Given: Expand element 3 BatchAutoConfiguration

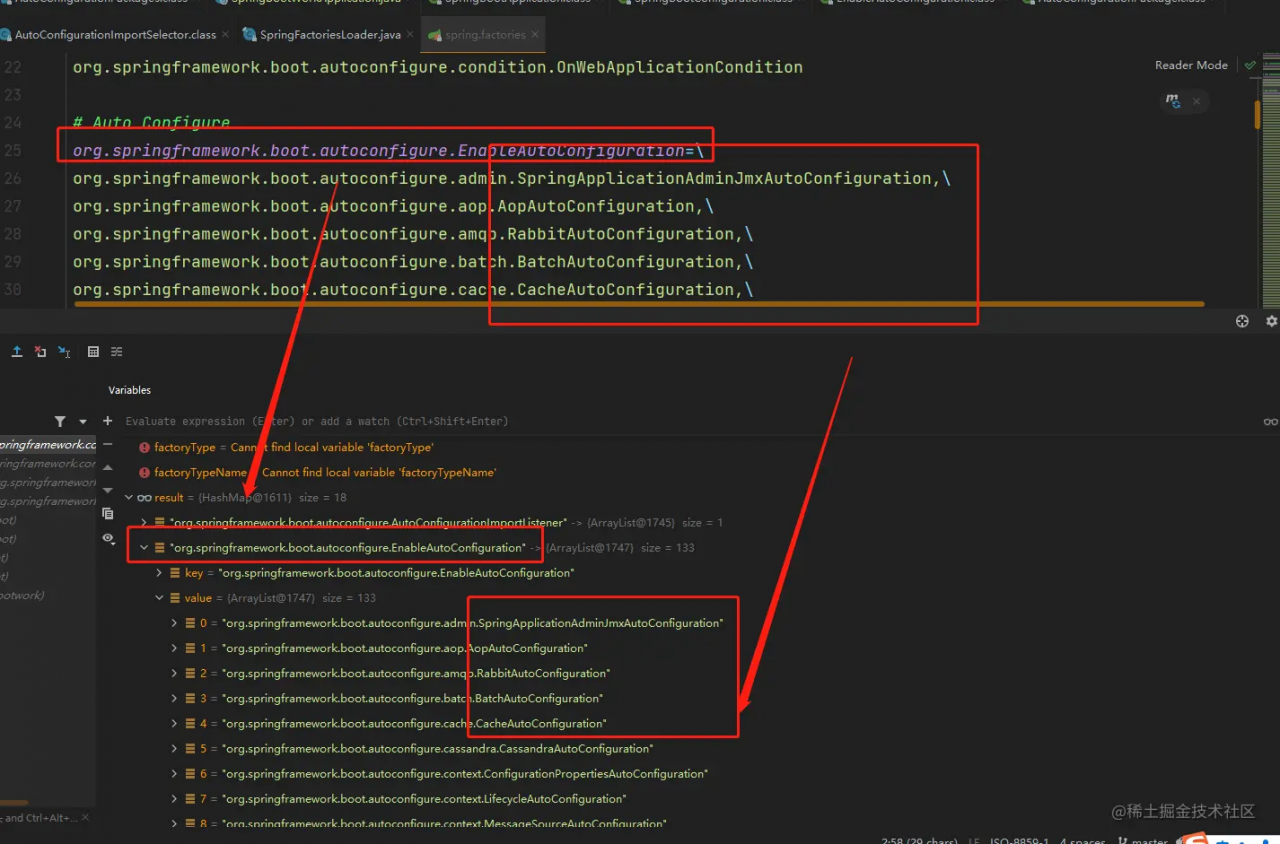Looking at the screenshot, I should click(175, 698).
